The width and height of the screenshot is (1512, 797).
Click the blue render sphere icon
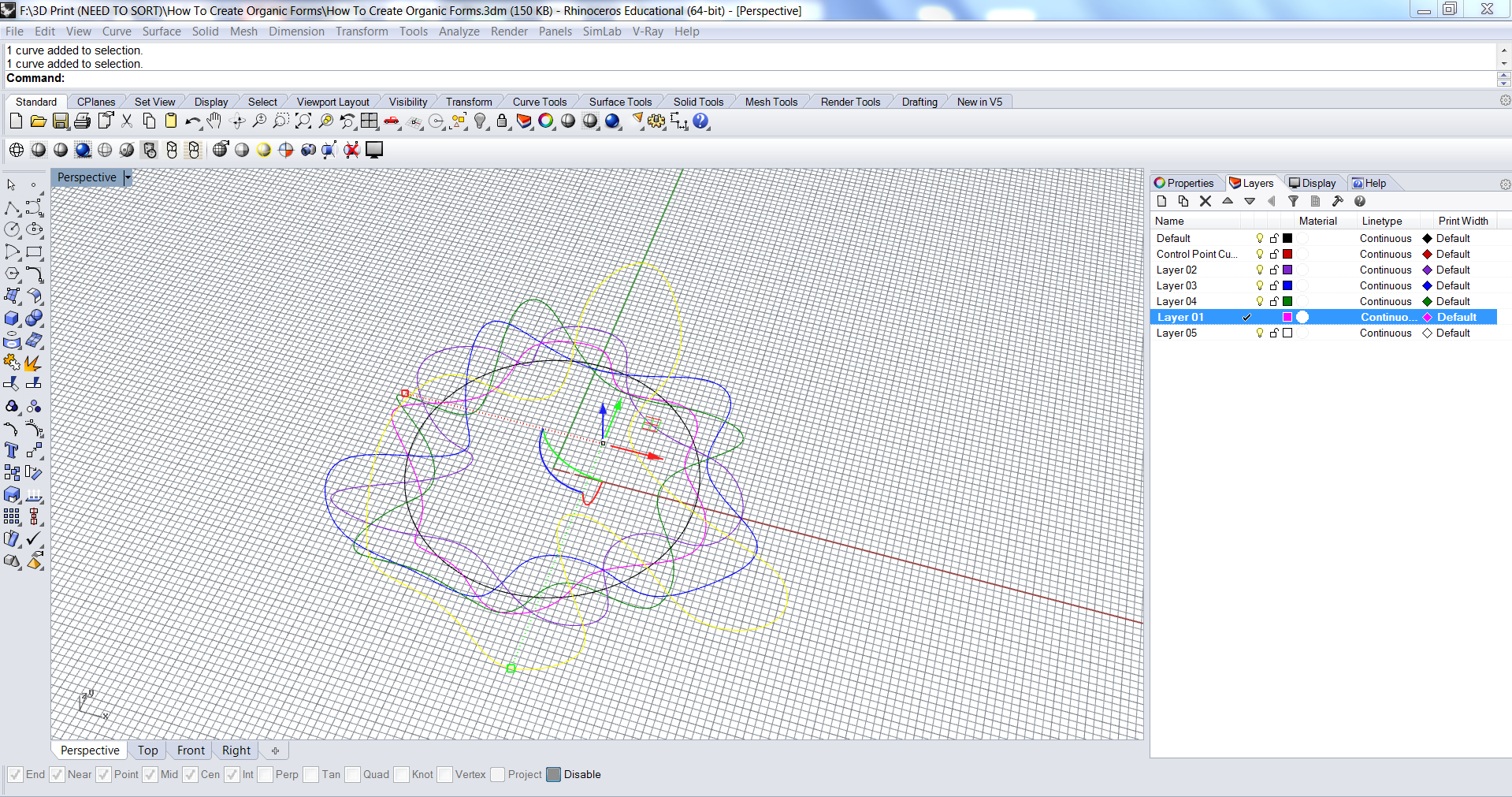click(612, 121)
